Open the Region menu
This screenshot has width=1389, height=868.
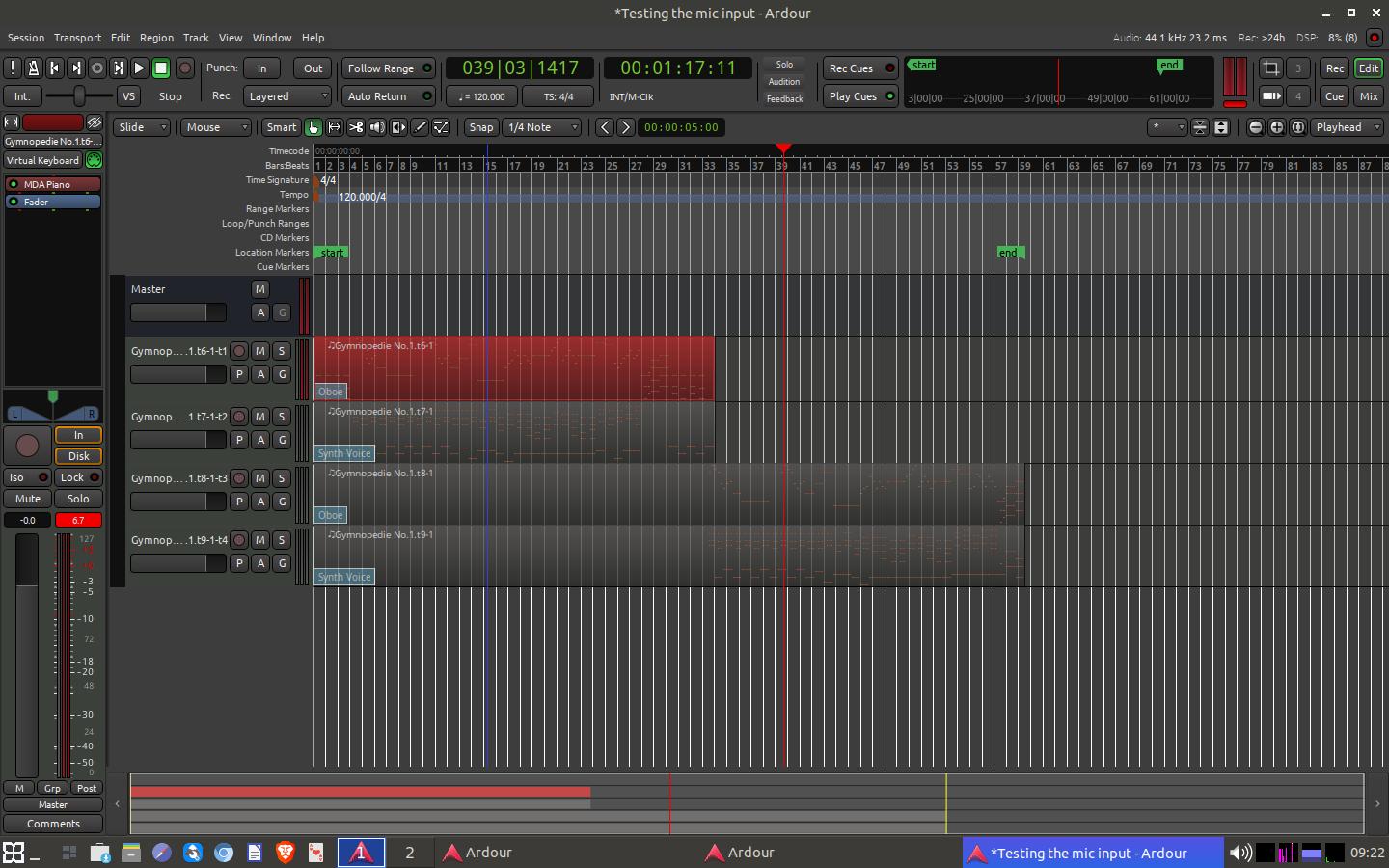(156, 38)
